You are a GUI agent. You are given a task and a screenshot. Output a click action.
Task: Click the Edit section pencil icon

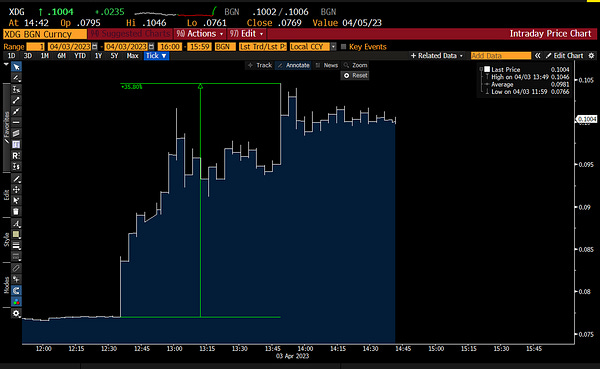point(16,179)
